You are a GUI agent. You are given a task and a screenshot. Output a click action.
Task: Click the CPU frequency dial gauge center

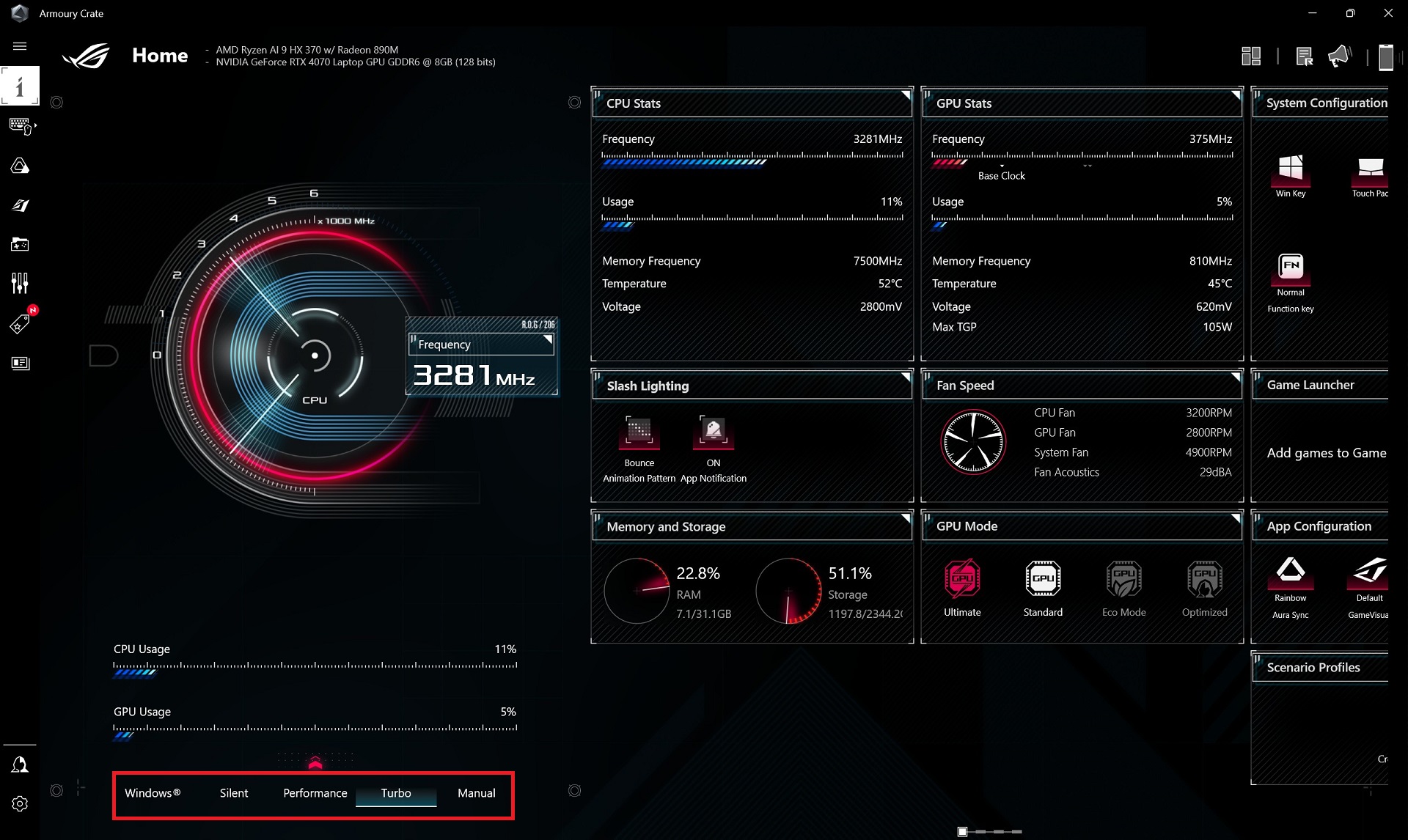click(x=315, y=355)
